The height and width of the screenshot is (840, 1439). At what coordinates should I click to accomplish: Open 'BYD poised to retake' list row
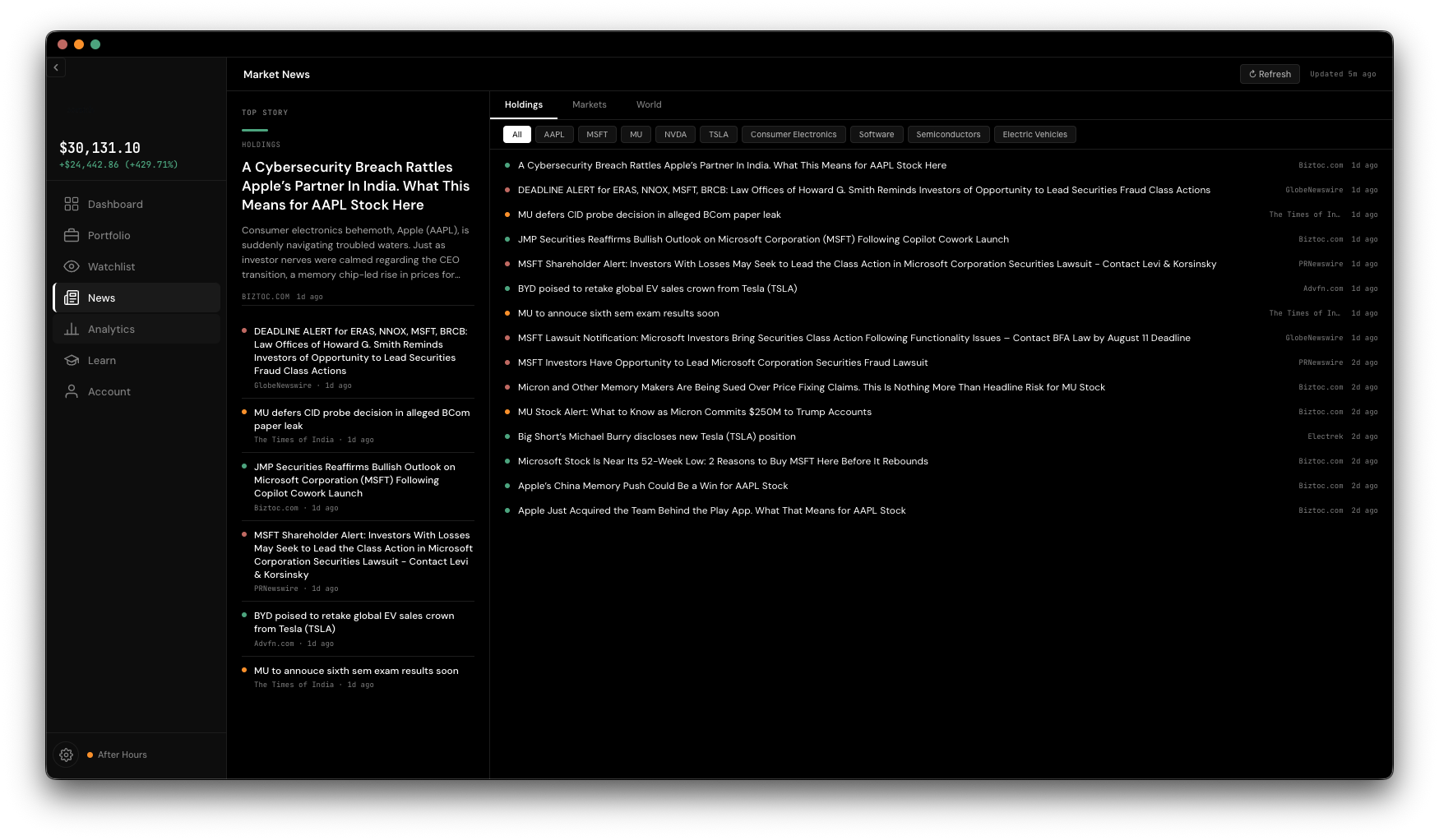coord(941,288)
